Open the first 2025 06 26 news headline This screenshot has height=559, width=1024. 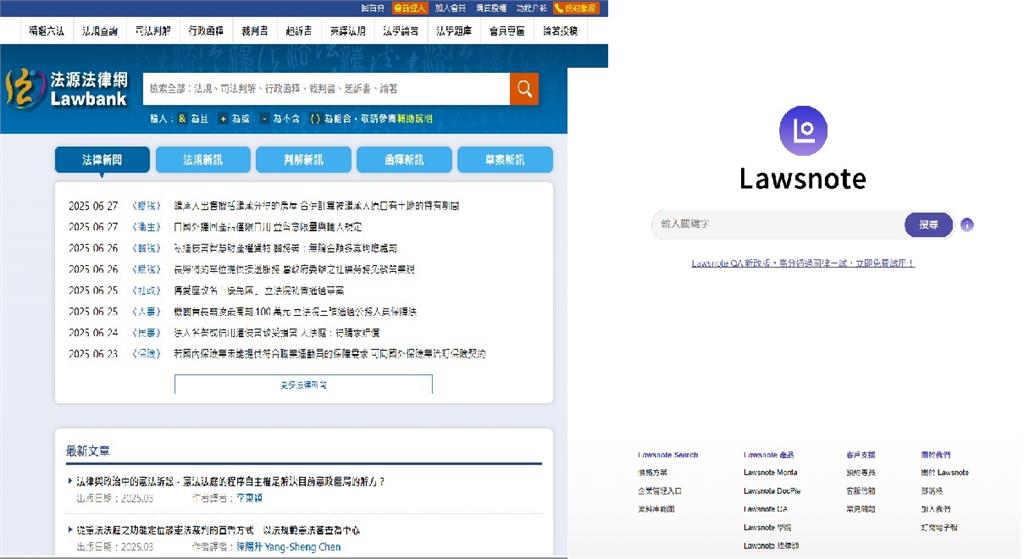pyautogui.click(x=285, y=248)
